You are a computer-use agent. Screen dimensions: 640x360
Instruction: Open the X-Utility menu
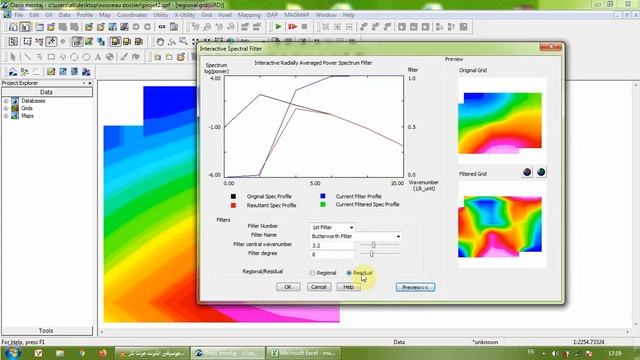(184, 15)
